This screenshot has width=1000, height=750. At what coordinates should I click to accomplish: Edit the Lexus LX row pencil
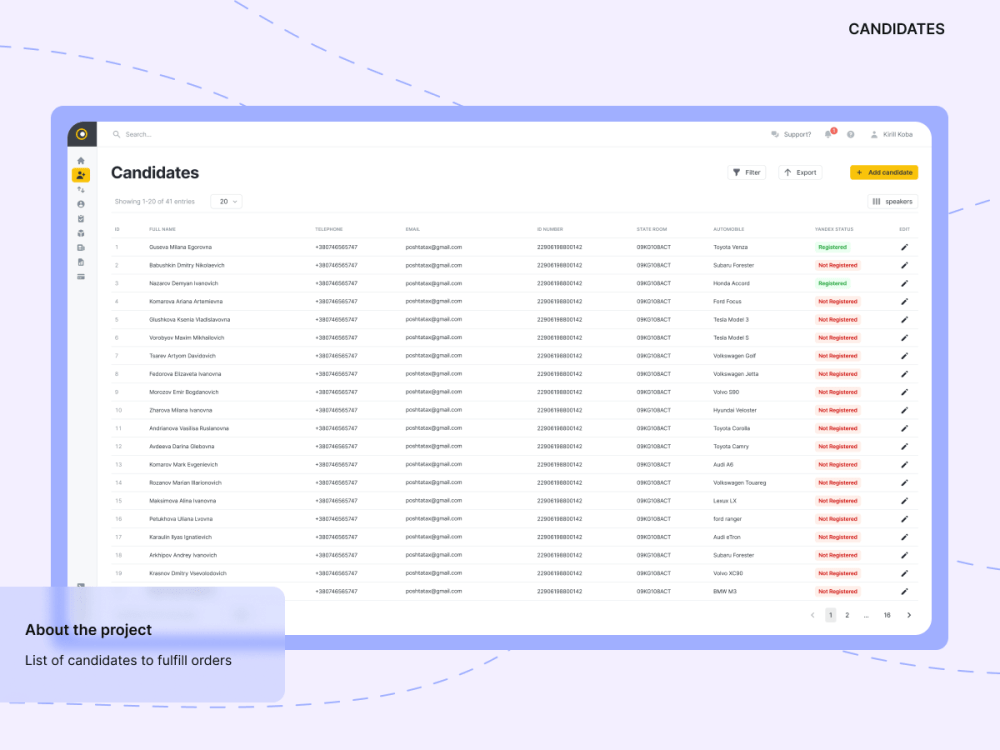coord(904,501)
